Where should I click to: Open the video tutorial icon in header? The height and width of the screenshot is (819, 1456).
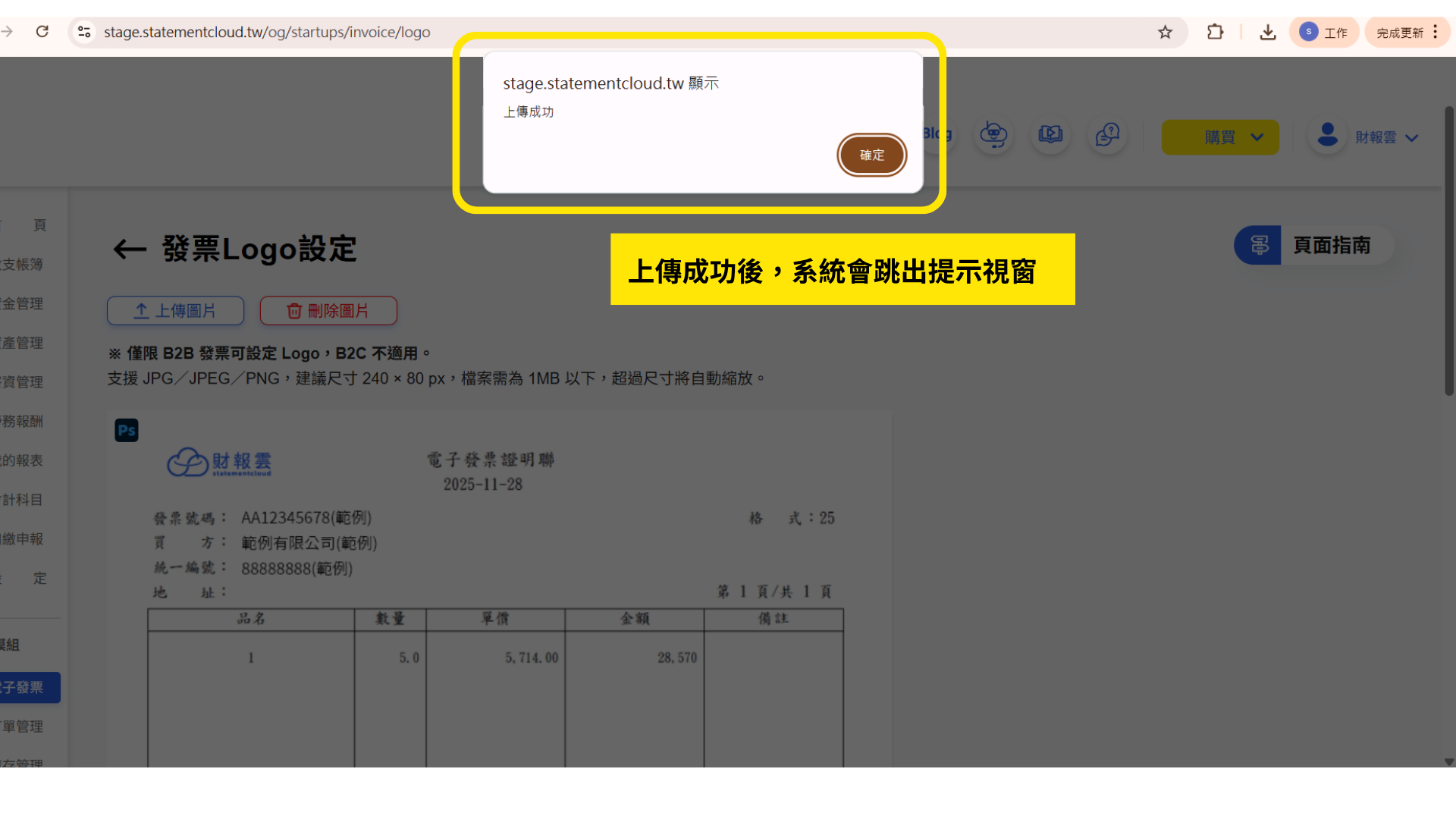[x=1050, y=136]
